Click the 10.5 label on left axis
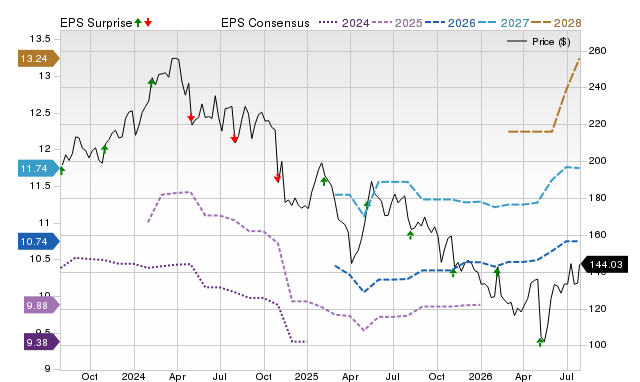Image resolution: width=640 pixels, height=382 pixels. (x=40, y=259)
